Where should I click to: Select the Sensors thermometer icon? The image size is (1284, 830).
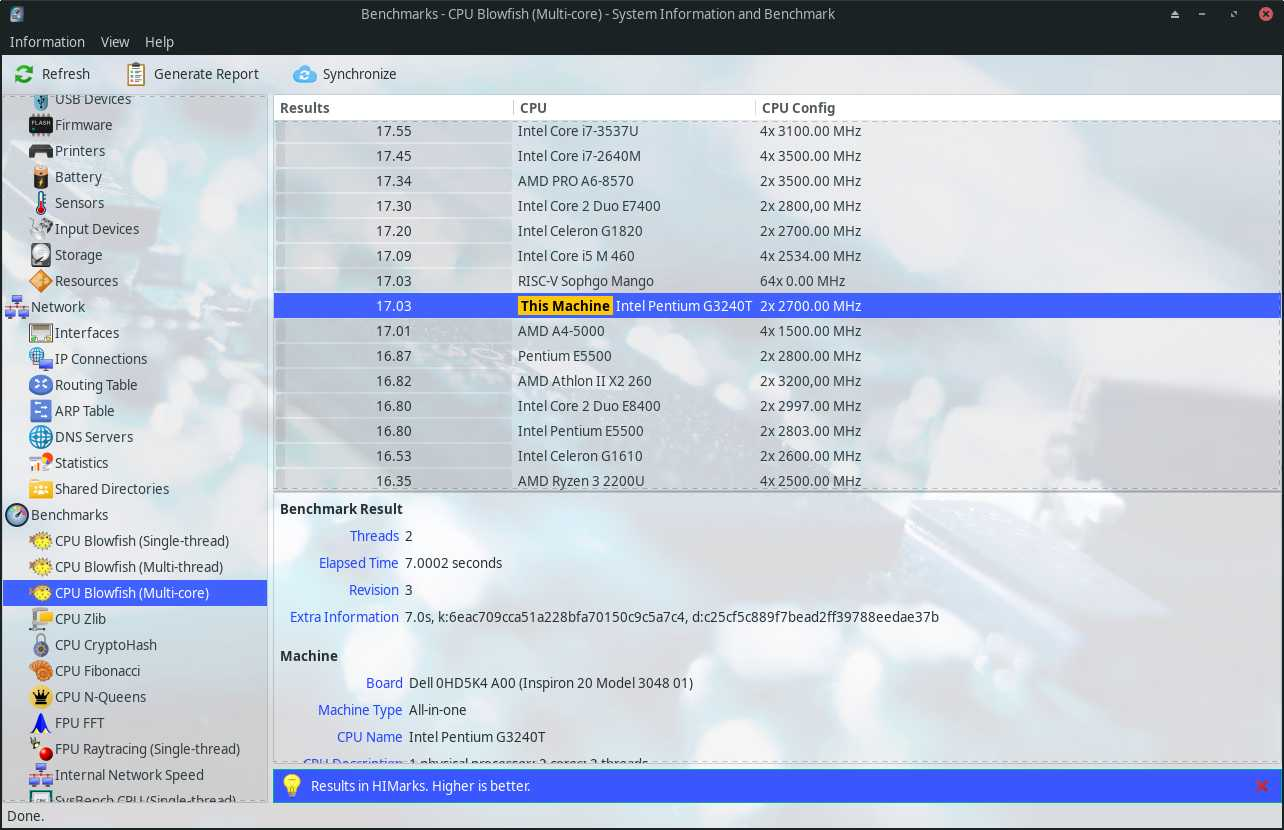point(41,203)
